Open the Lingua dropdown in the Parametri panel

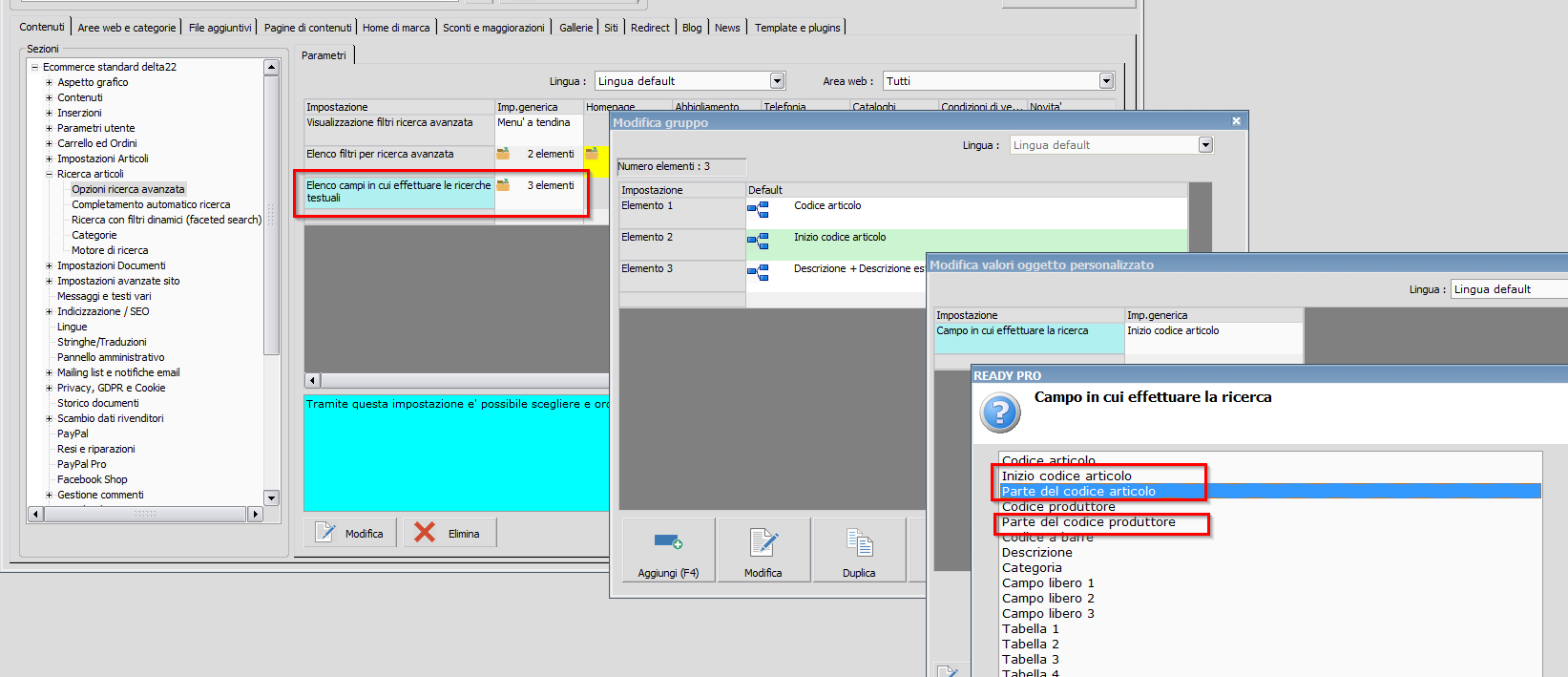click(x=777, y=81)
